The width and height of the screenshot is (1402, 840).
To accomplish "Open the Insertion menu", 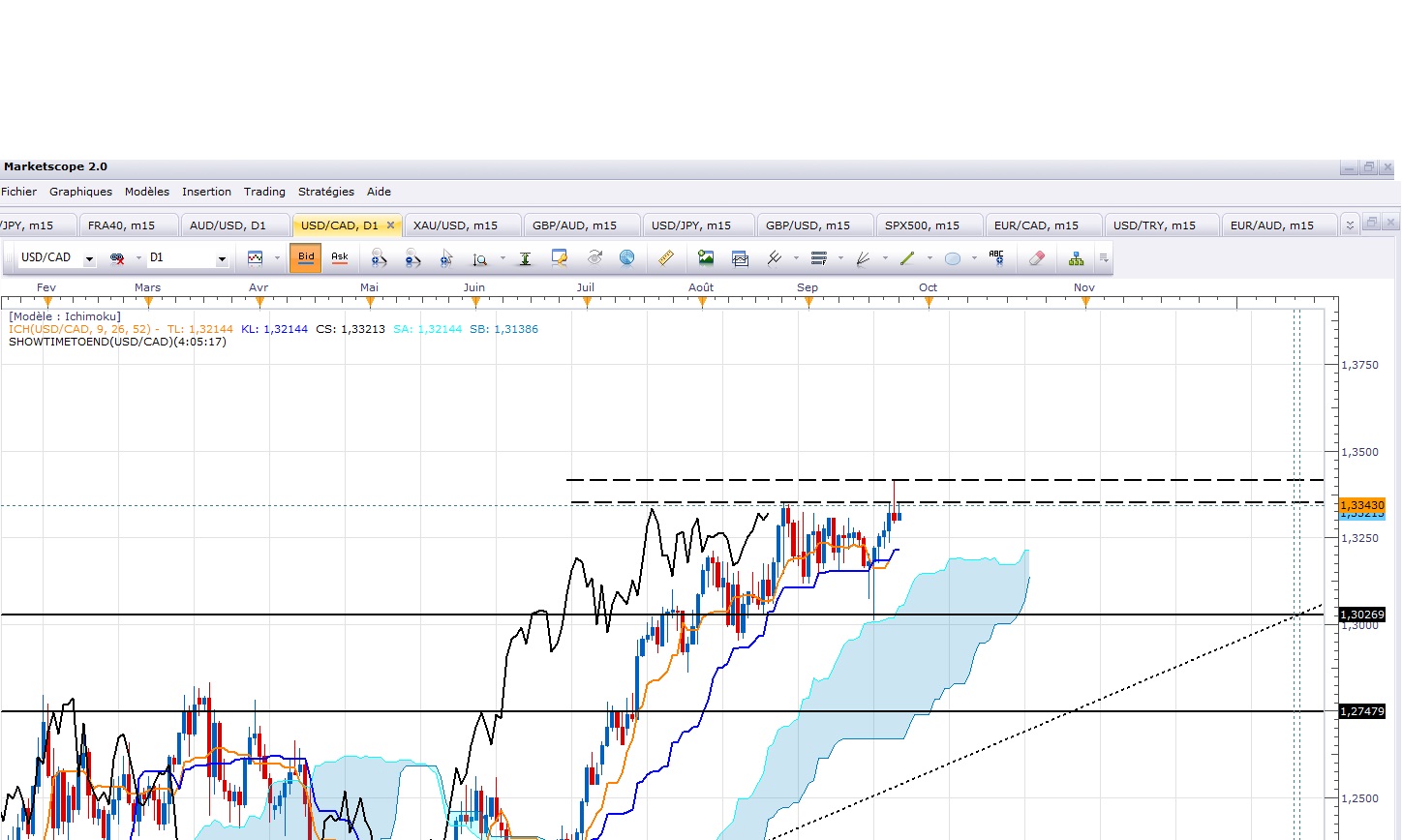I will (206, 192).
